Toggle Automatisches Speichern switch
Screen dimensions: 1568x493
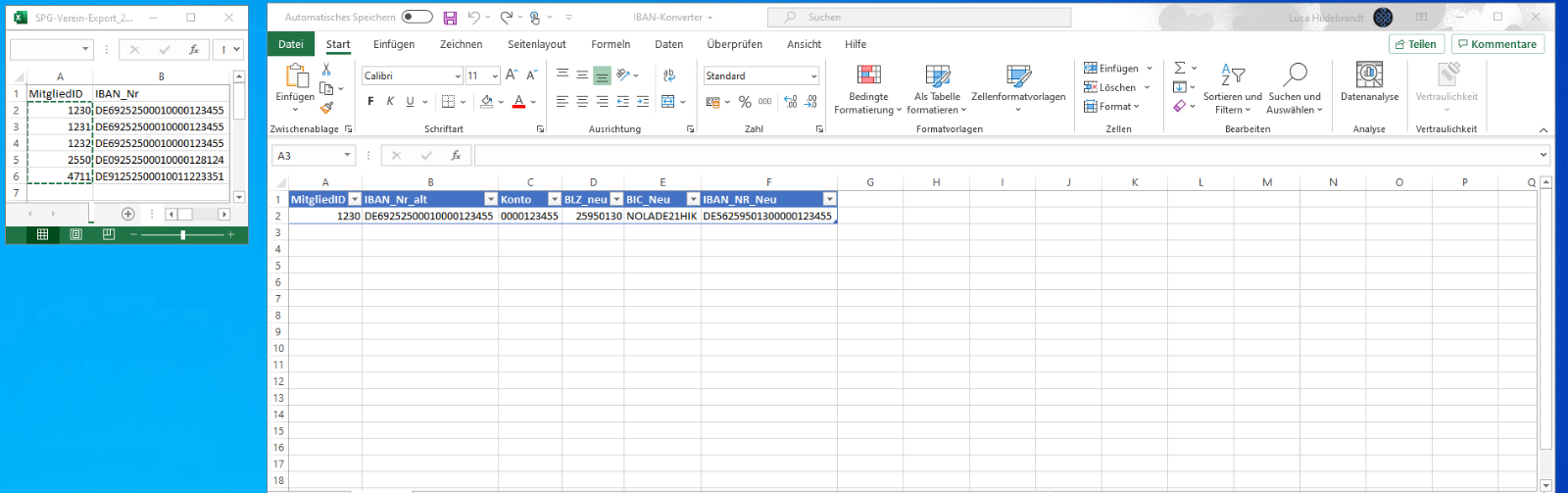(416, 17)
